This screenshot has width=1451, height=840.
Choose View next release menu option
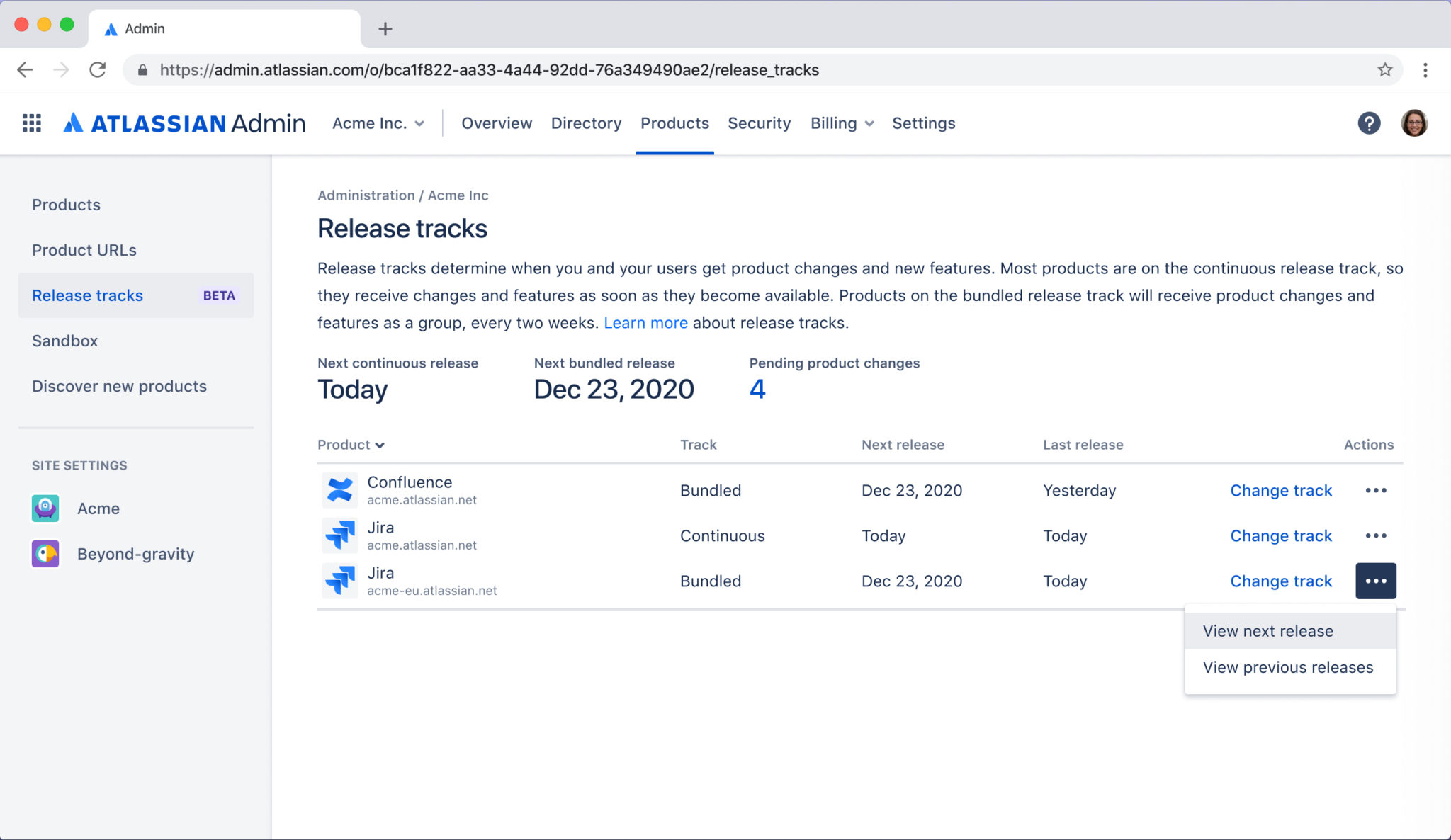click(1267, 631)
